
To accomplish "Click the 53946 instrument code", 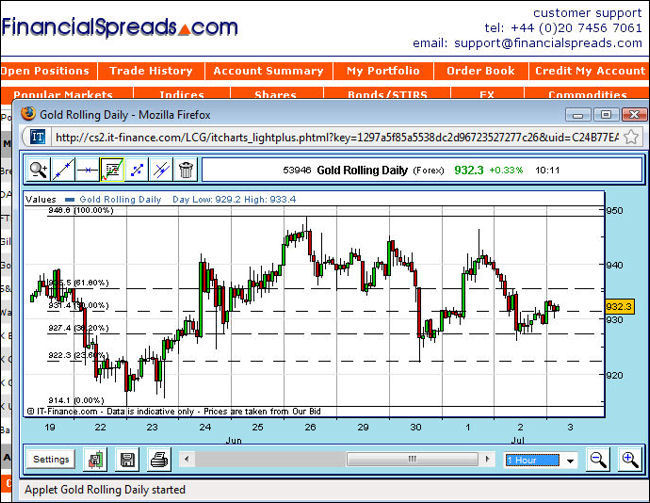I will pos(297,170).
